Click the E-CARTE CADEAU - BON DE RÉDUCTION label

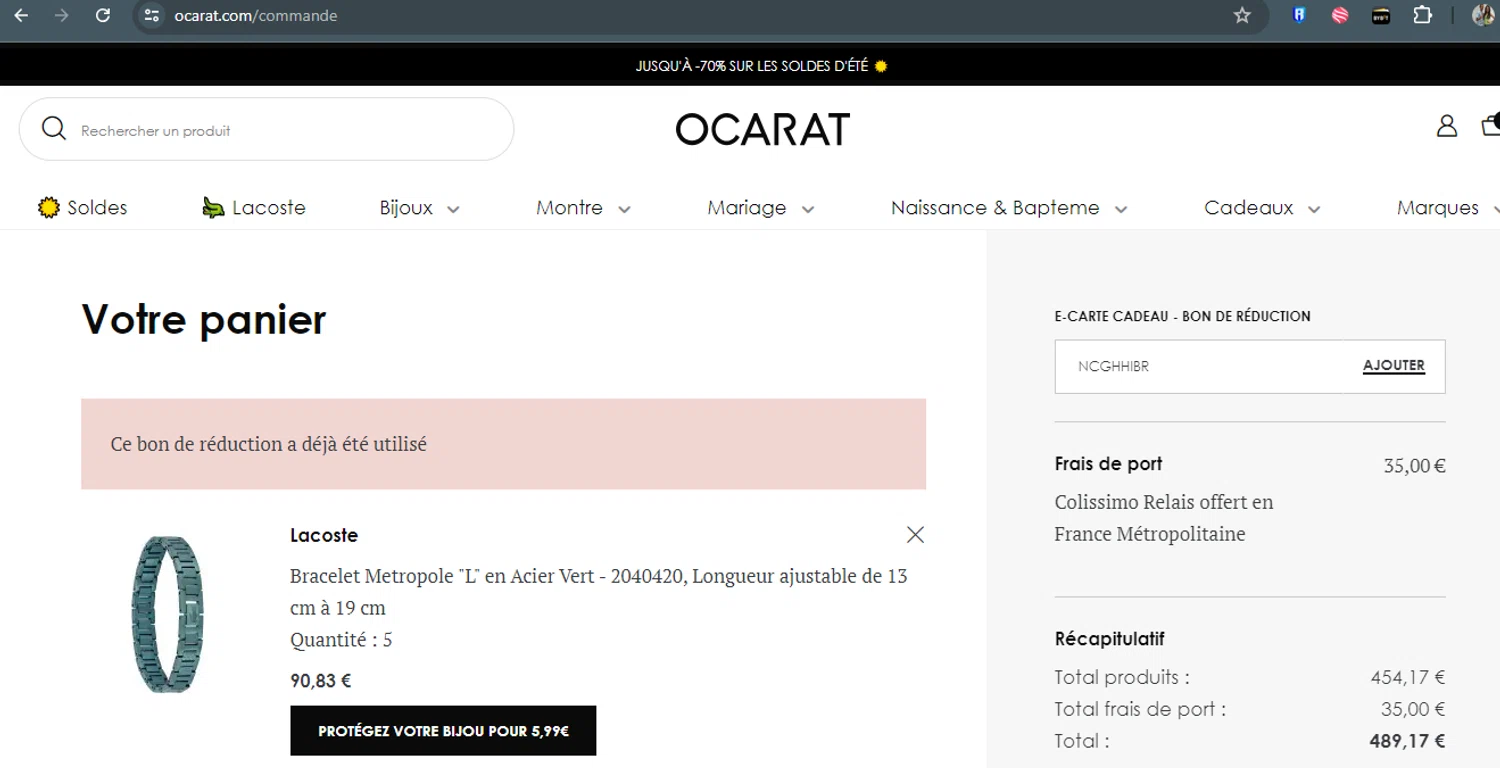tap(1182, 316)
